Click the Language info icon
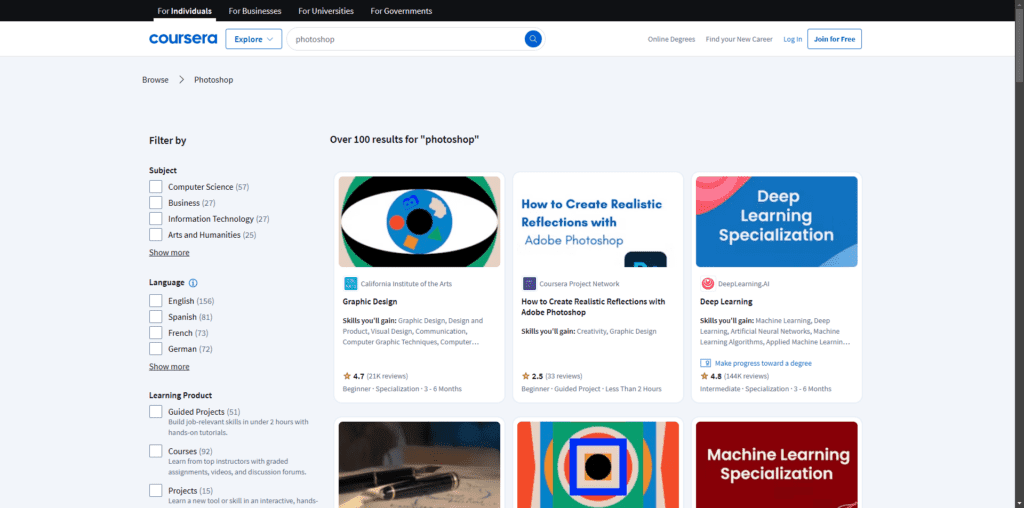This screenshot has width=1024, height=508. click(x=193, y=283)
